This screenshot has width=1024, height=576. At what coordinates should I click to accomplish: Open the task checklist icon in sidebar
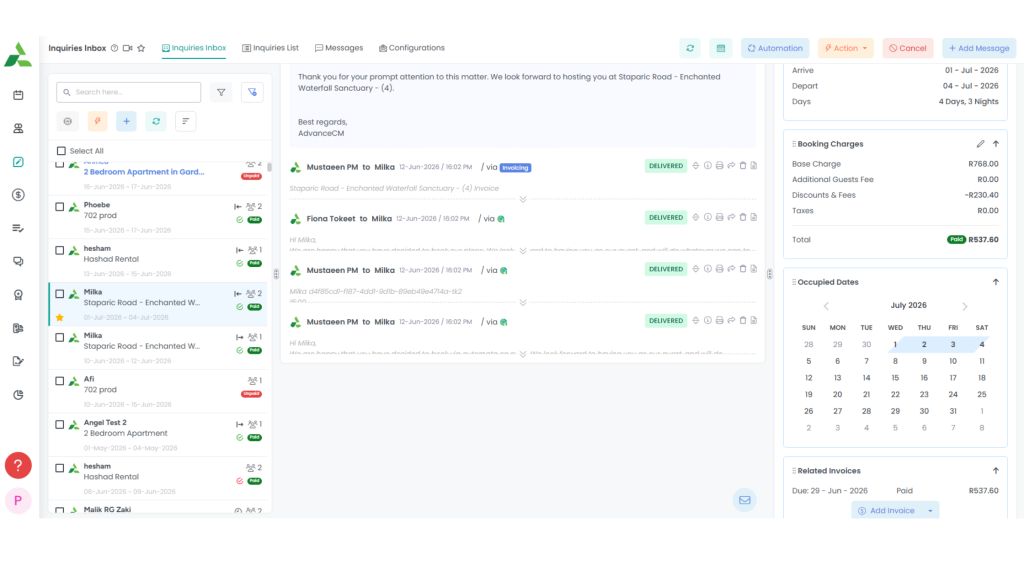tap(18, 228)
